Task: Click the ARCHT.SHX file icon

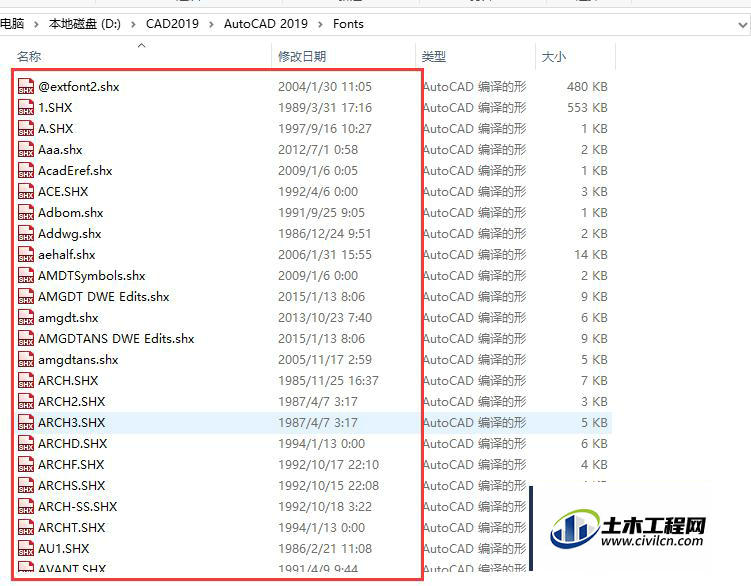Action: 26,528
